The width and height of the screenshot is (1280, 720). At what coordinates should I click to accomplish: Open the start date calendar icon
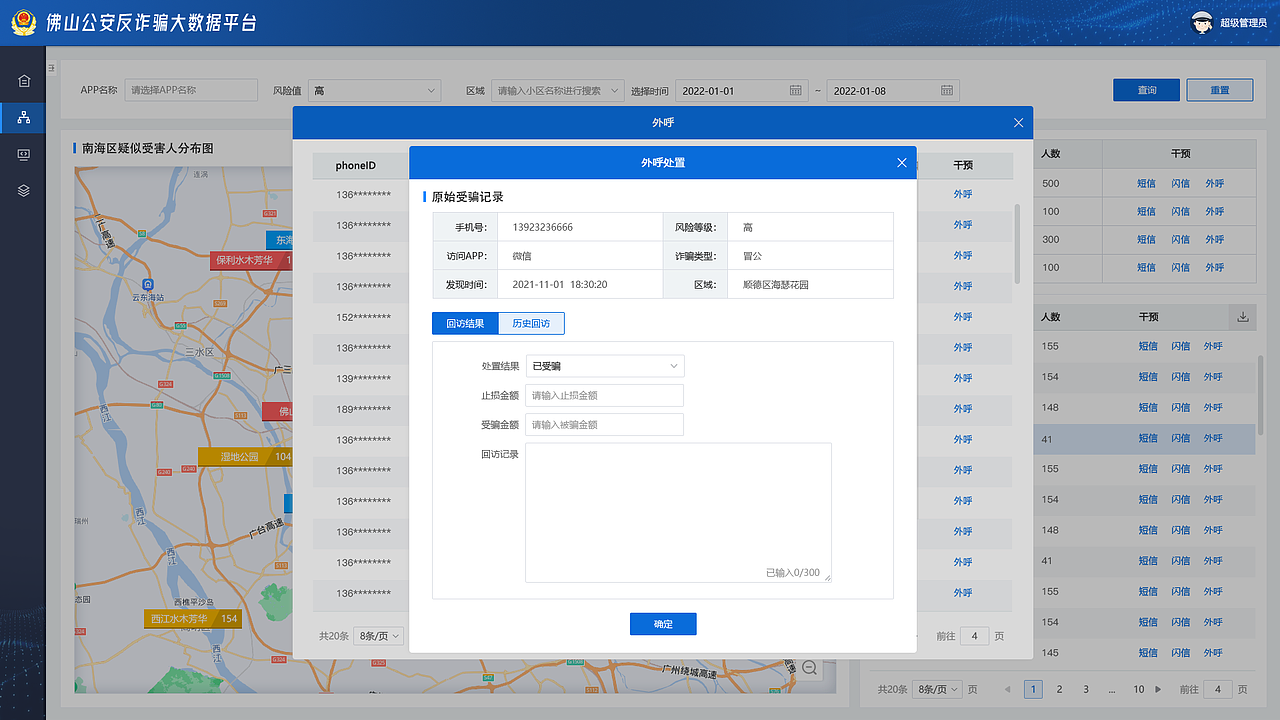(796, 90)
